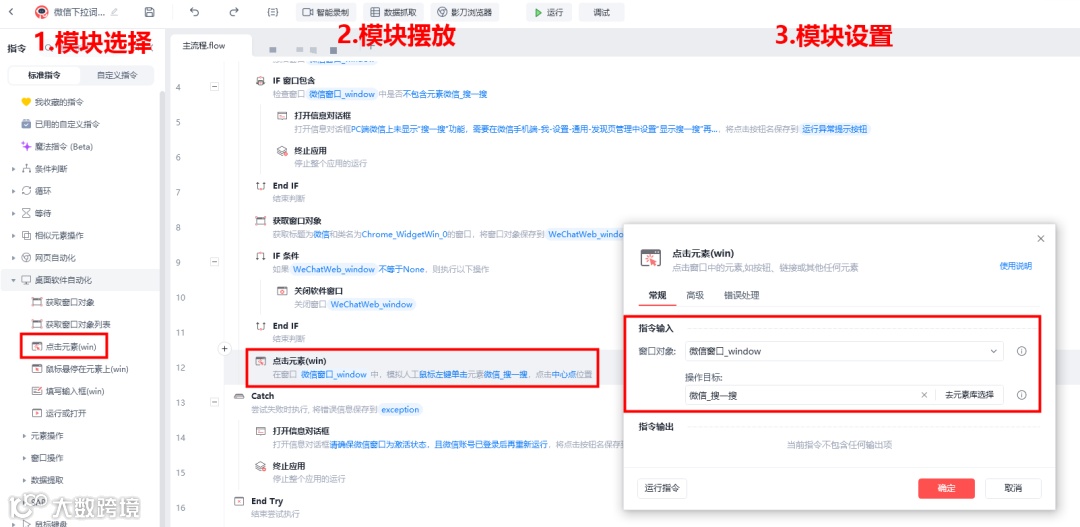This screenshot has height=527, width=1080.
Task: Click the plus button beside line 12
Action: 224,349
